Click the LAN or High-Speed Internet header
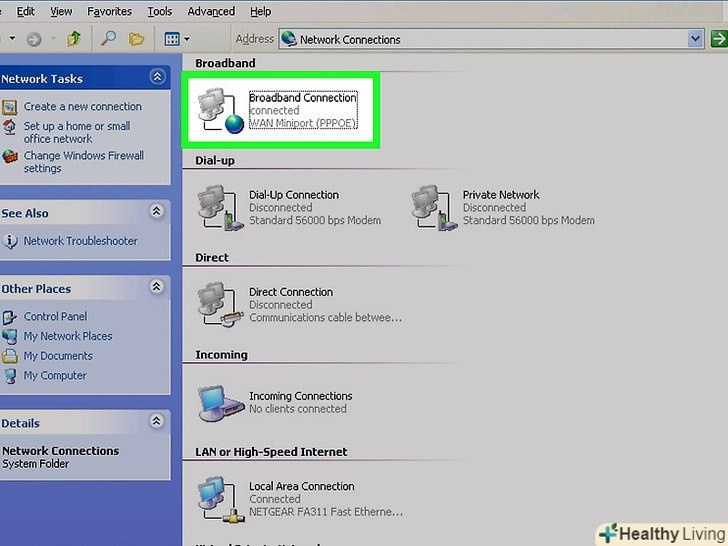The image size is (728, 546). 271,452
